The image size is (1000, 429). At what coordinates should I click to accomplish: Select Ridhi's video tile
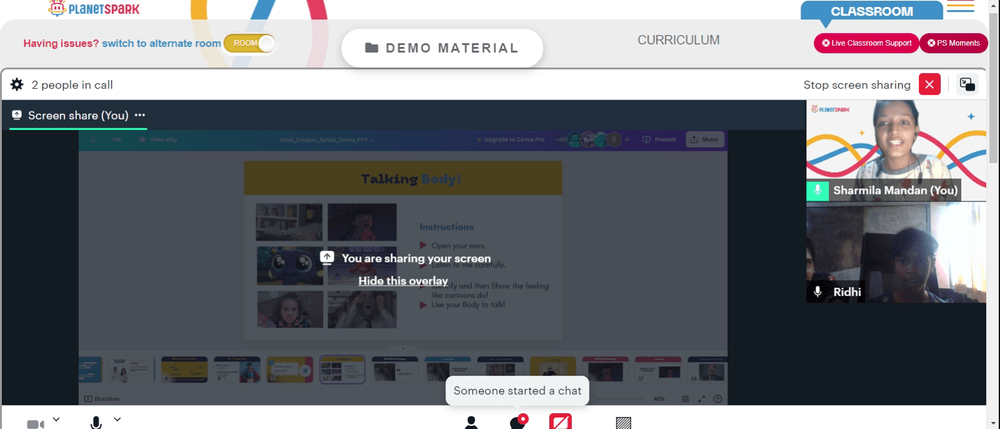coord(896,252)
